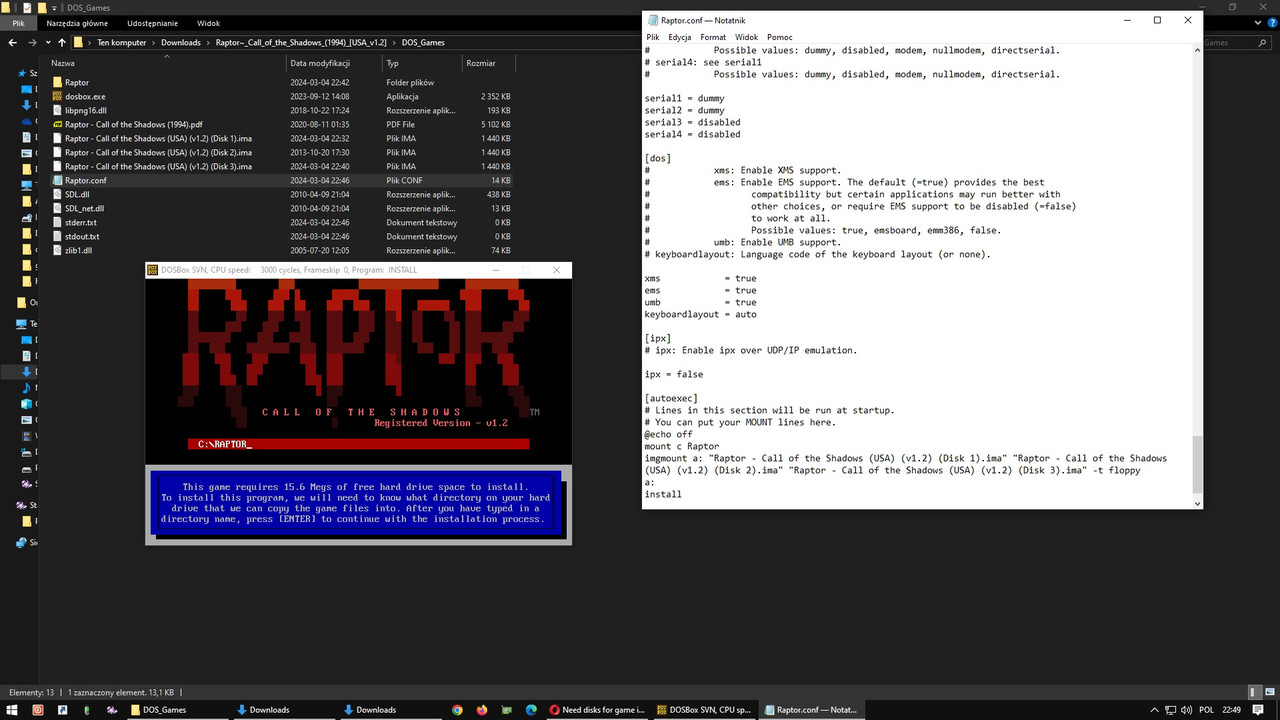
Task: Click Explorer's forward navigation arrow
Action: tap(32, 43)
